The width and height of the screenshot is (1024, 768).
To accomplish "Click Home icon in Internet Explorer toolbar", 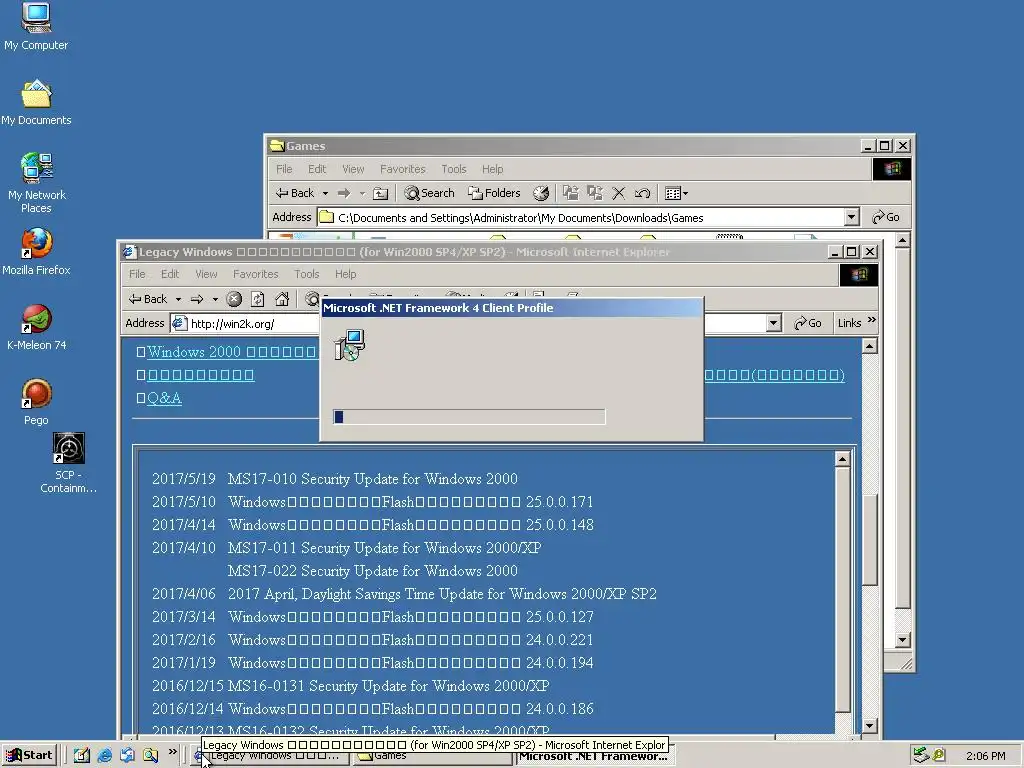I will click(x=282, y=299).
